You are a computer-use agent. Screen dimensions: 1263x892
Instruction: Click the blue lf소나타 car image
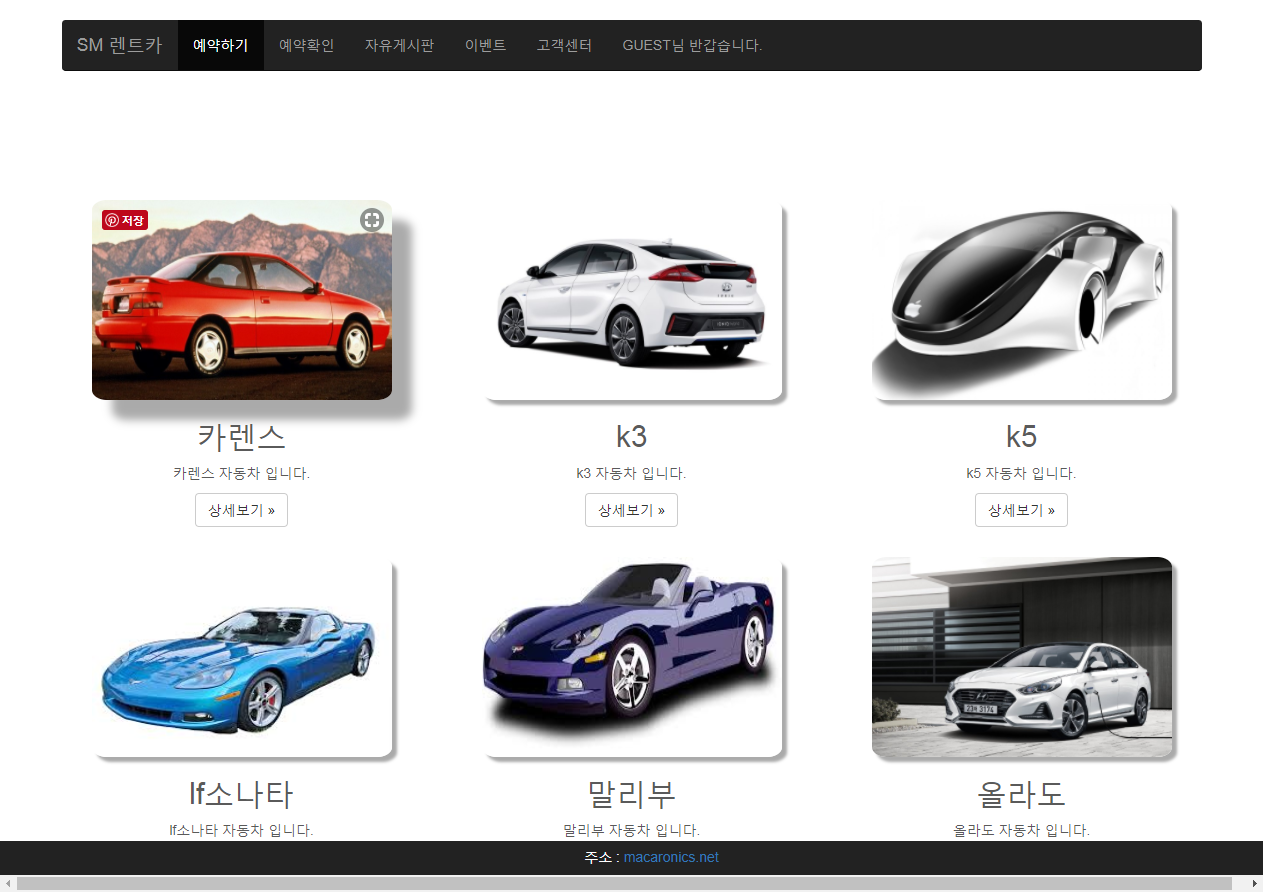[x=242, y=657]
